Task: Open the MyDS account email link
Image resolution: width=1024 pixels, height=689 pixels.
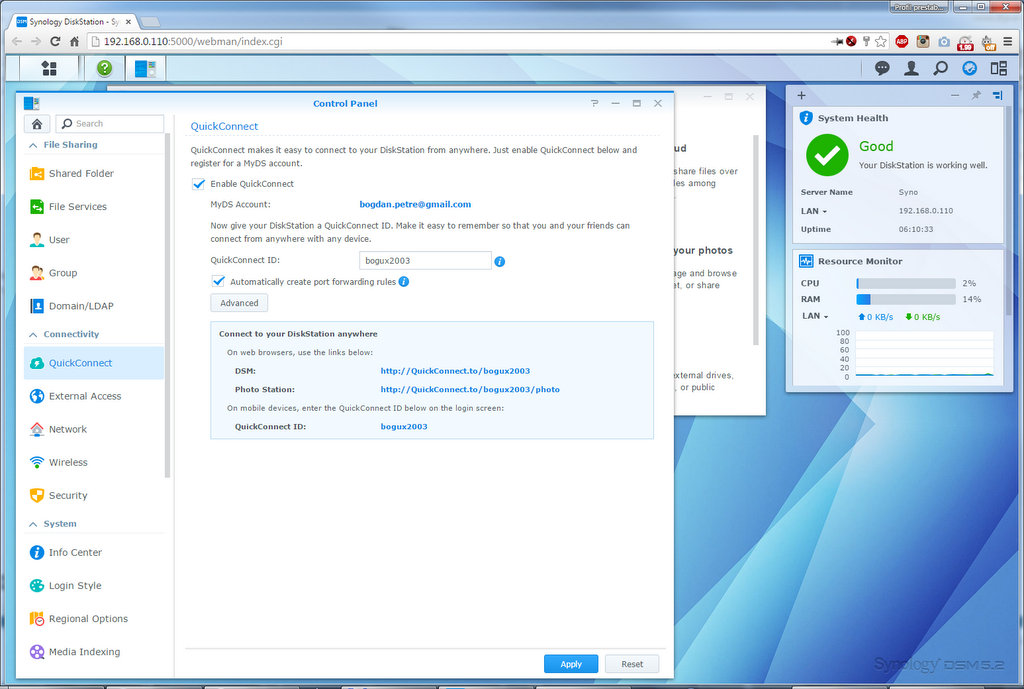Action: pos(415,204)
